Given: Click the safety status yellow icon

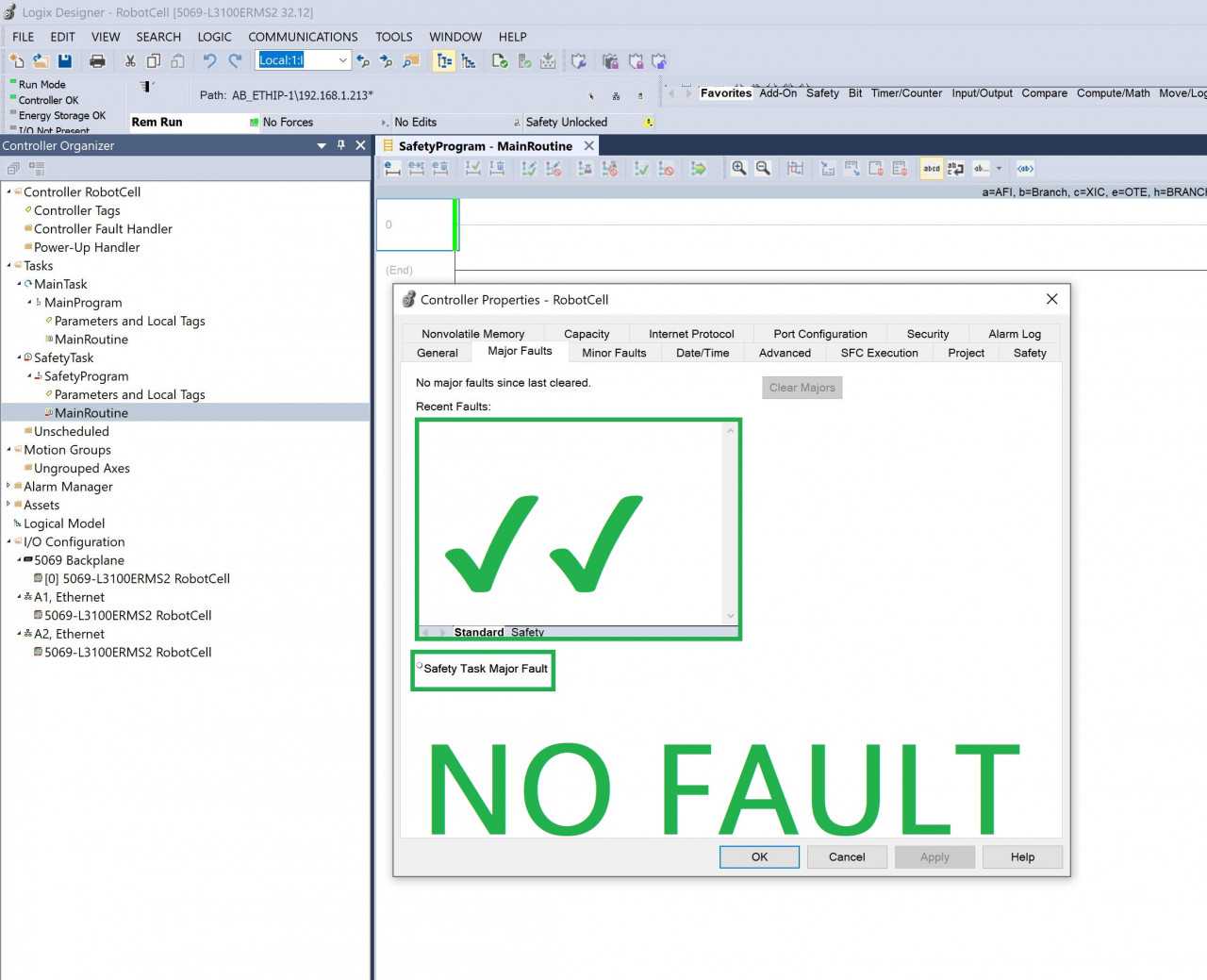Looking at the screenshot, I should pyautogui.click(x=649, y=122).
